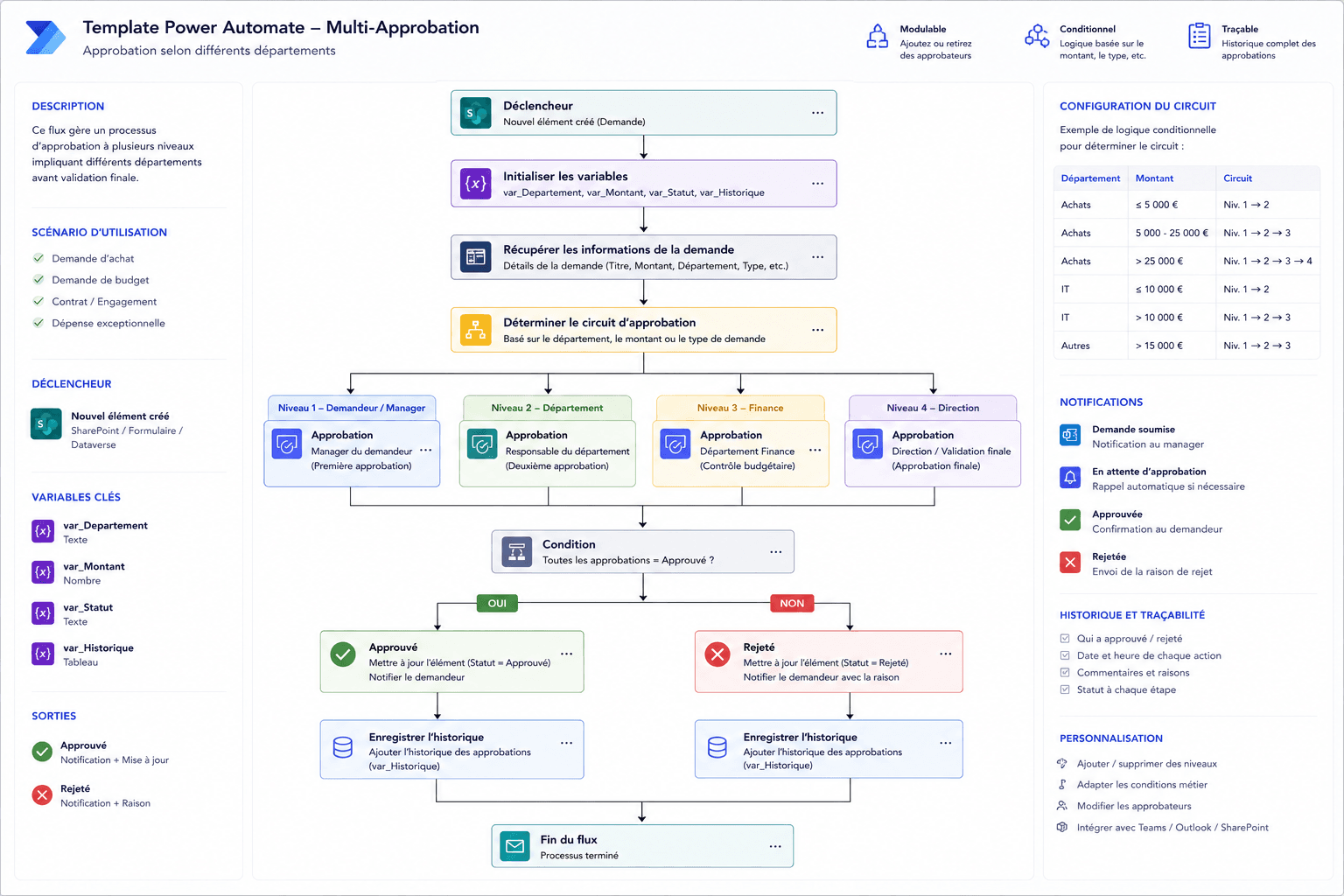Click icon beside Adapter les conditions métier

tap(1062, 785)
